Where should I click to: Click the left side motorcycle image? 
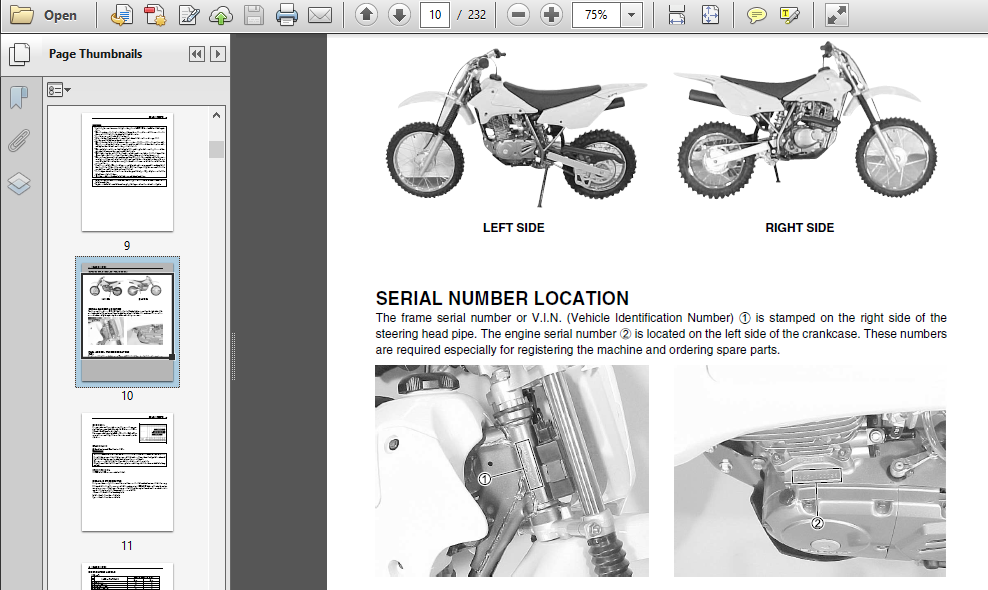coord(515,126)
